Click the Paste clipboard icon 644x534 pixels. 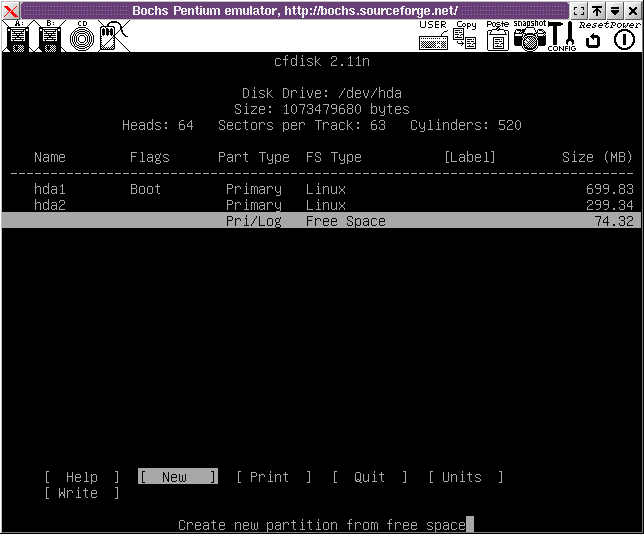point(497,37)
